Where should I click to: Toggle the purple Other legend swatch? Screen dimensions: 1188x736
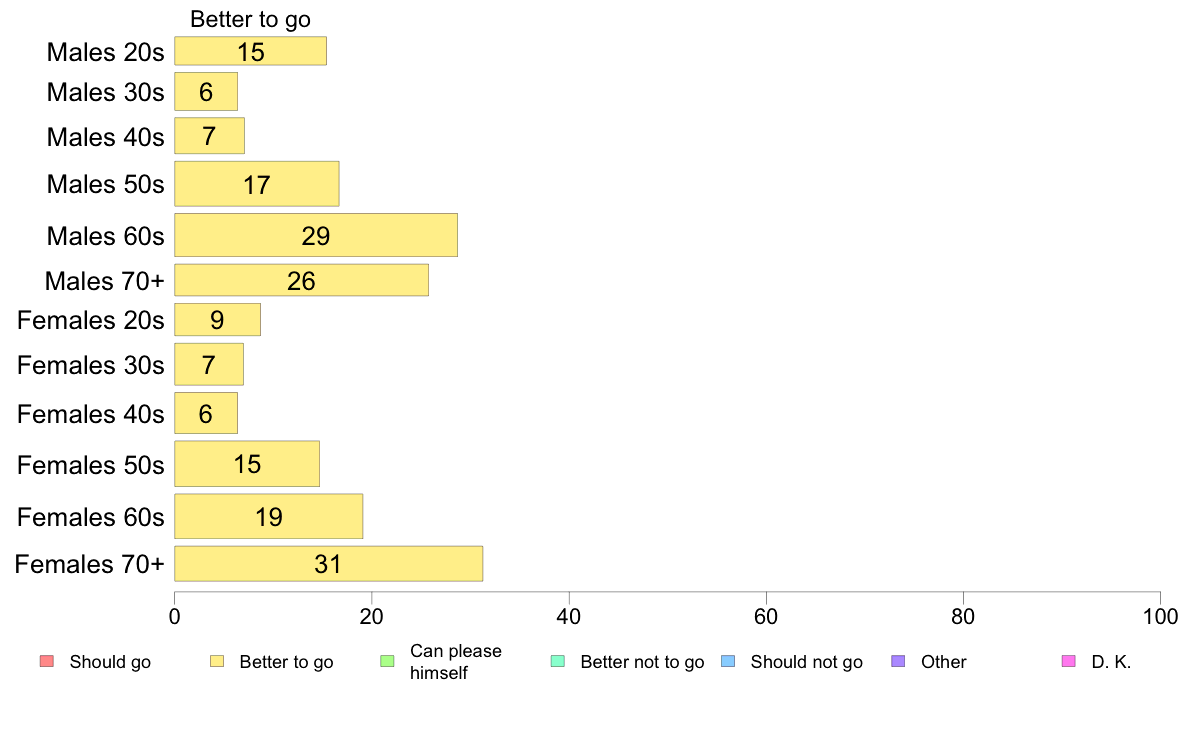[x=897, y=661]
